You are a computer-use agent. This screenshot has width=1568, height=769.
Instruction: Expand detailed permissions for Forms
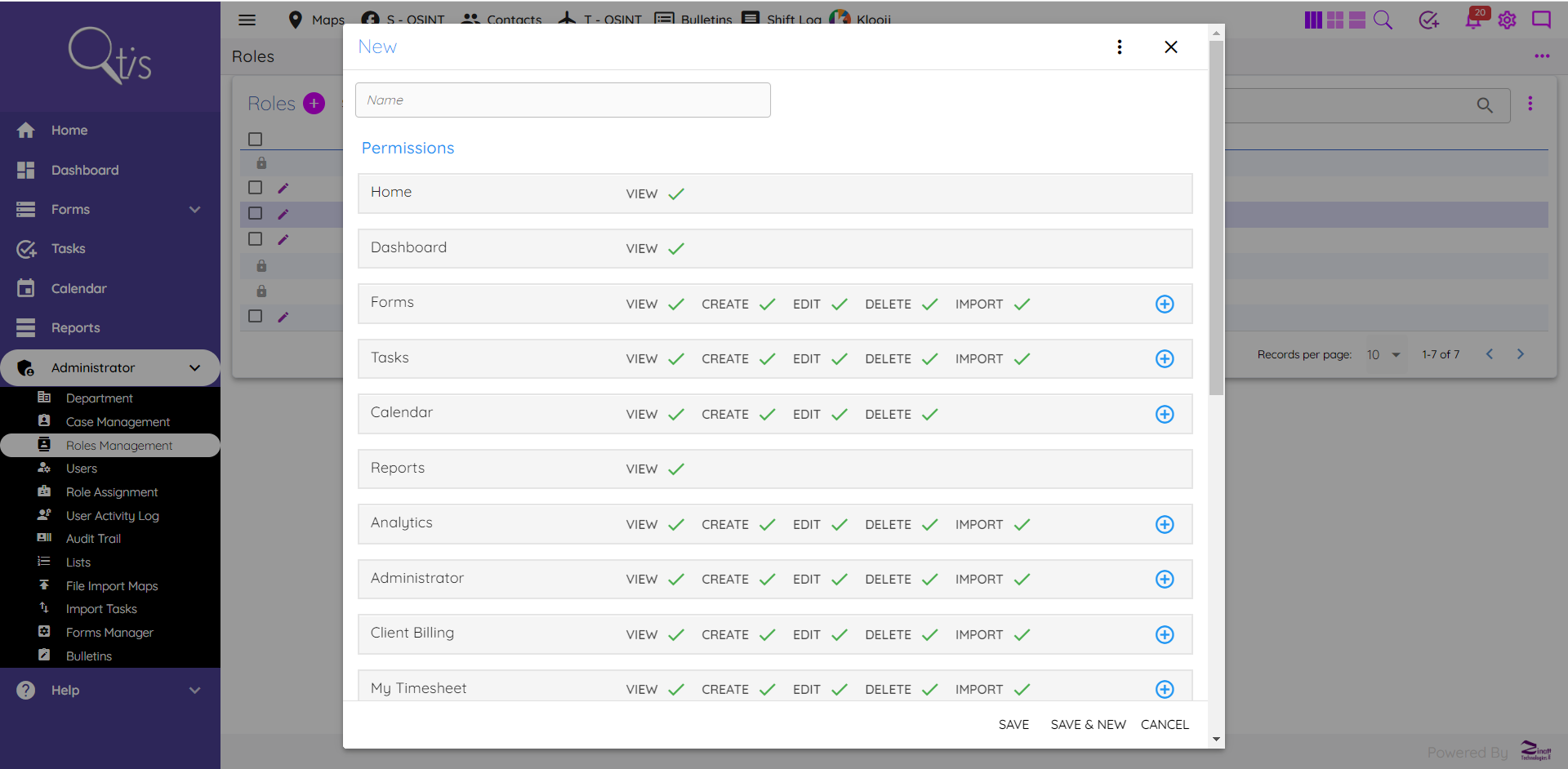(1165, 304)
